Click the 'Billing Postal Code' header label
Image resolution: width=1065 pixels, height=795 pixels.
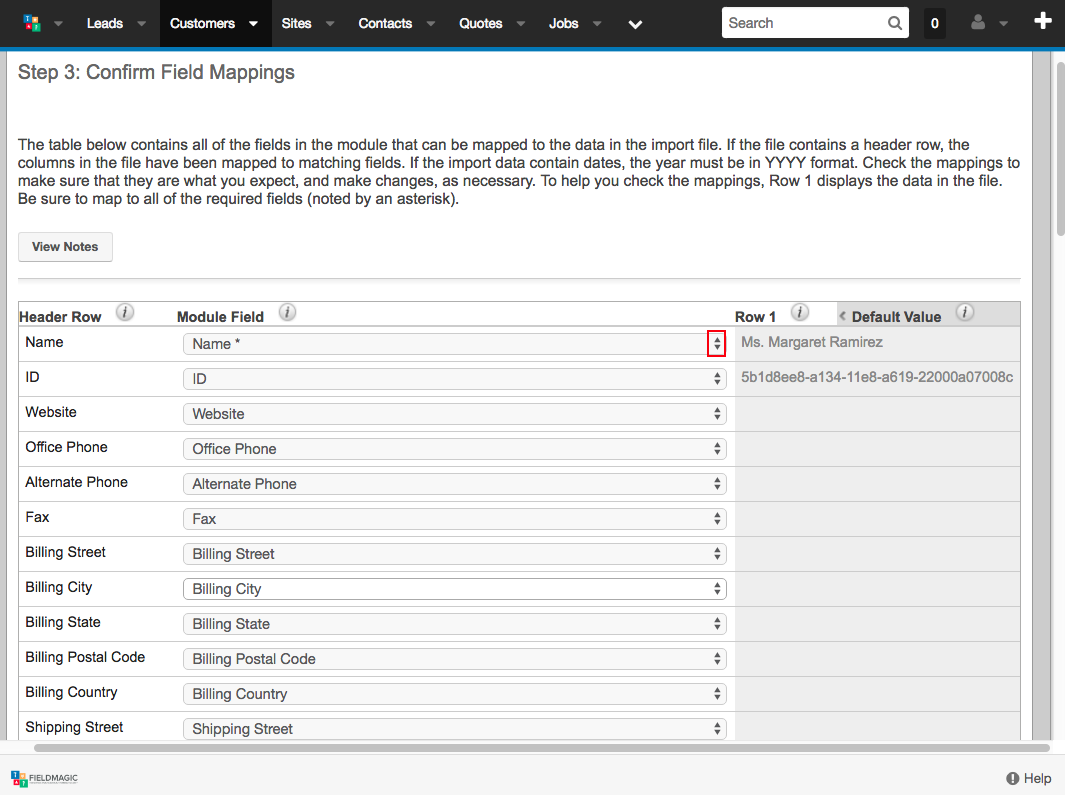point(85,657)
